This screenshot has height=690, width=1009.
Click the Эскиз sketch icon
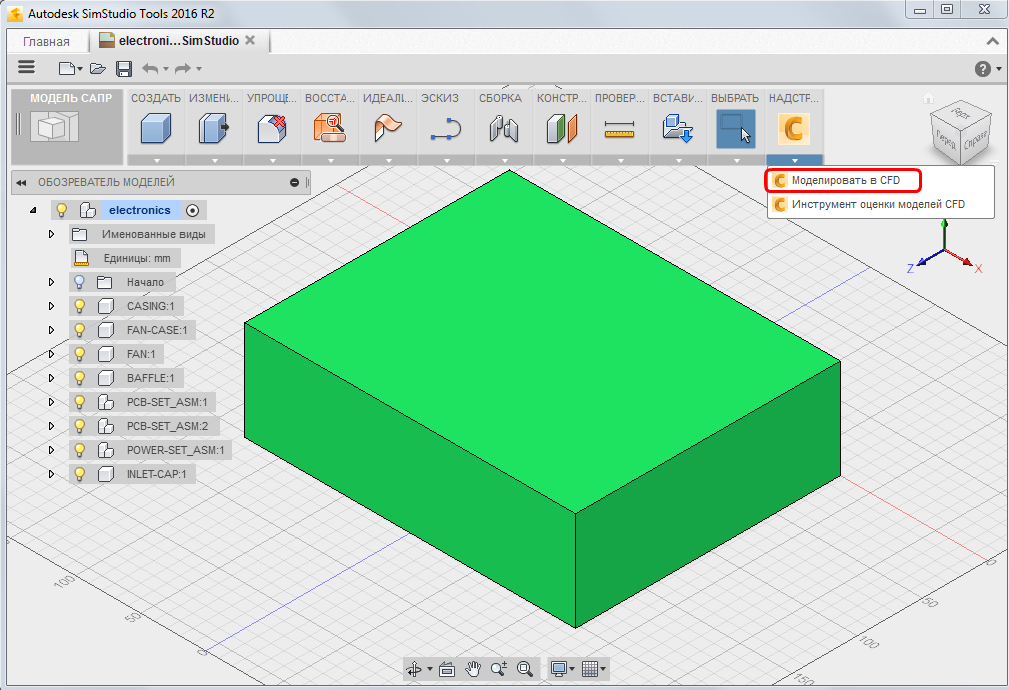click(446, 127)
